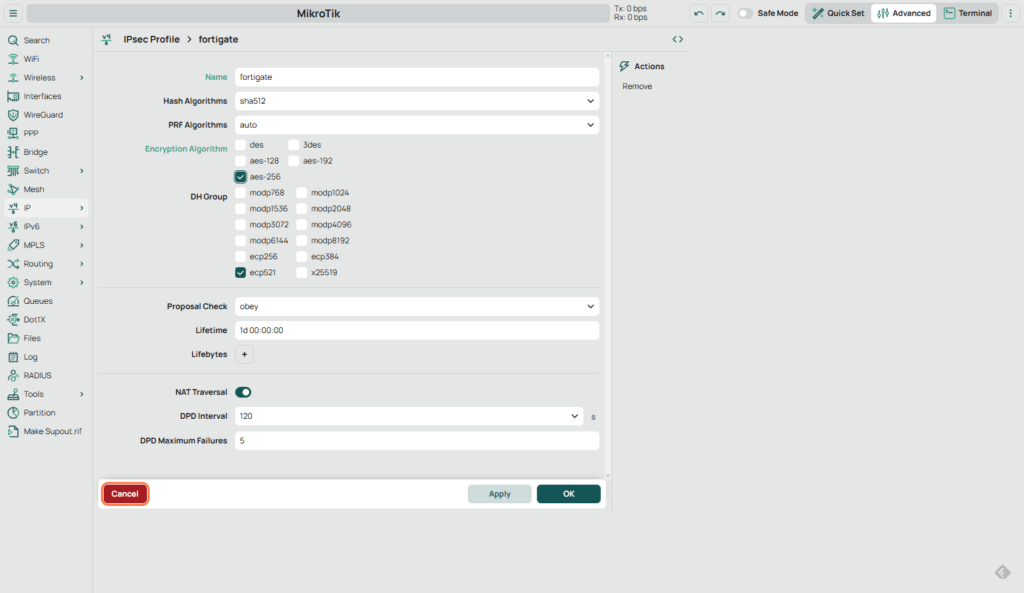This screenshot has height=593, width=1024.
Task: Expand the Switch submenu
Action: point(82,170)
